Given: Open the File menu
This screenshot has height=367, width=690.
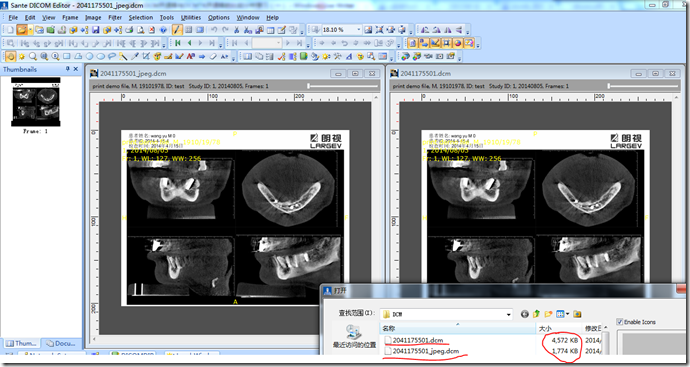Looking at the screenshot, I should click(13, 18).
